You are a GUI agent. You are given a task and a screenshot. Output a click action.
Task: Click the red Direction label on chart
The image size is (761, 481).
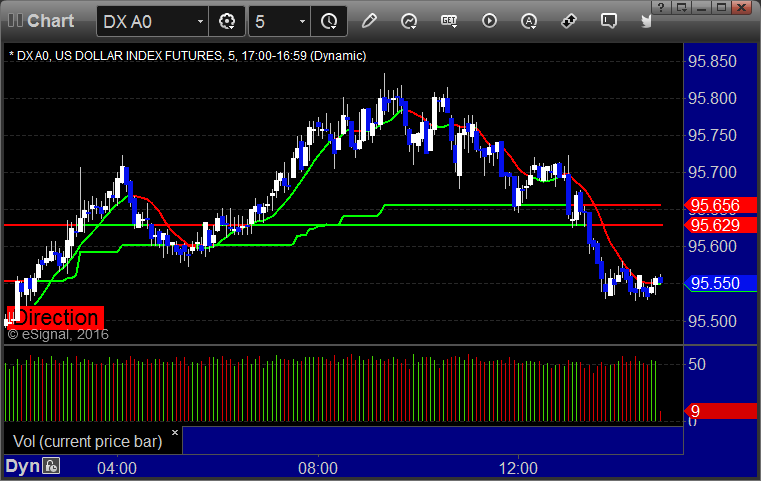[55, 317]
